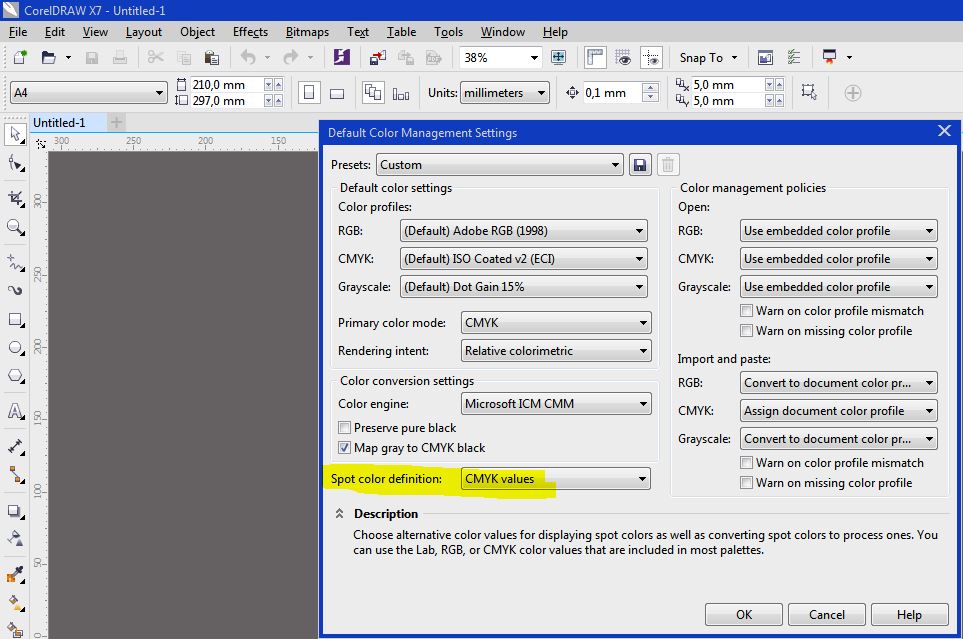
Task: Open the Window menu
Action: point(502,32)
